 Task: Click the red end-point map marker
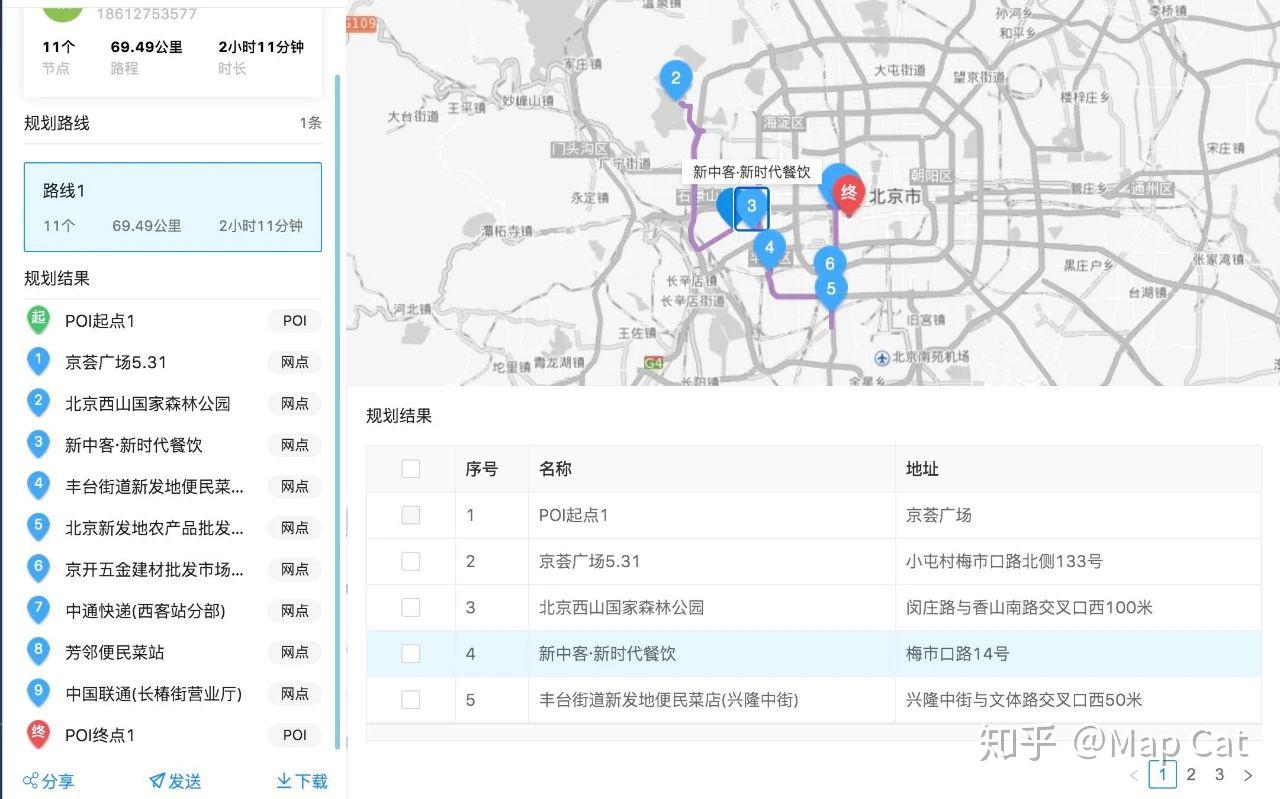(849, 194)
